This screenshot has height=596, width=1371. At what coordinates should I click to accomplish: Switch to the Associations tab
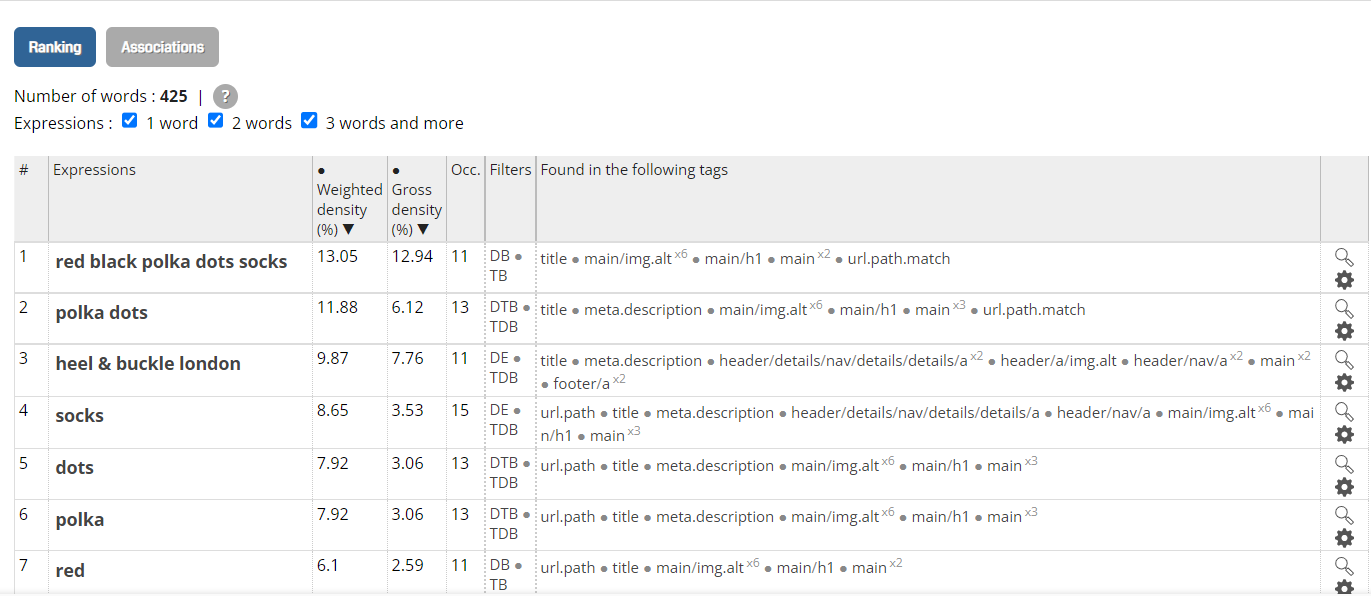pos(162,47)
